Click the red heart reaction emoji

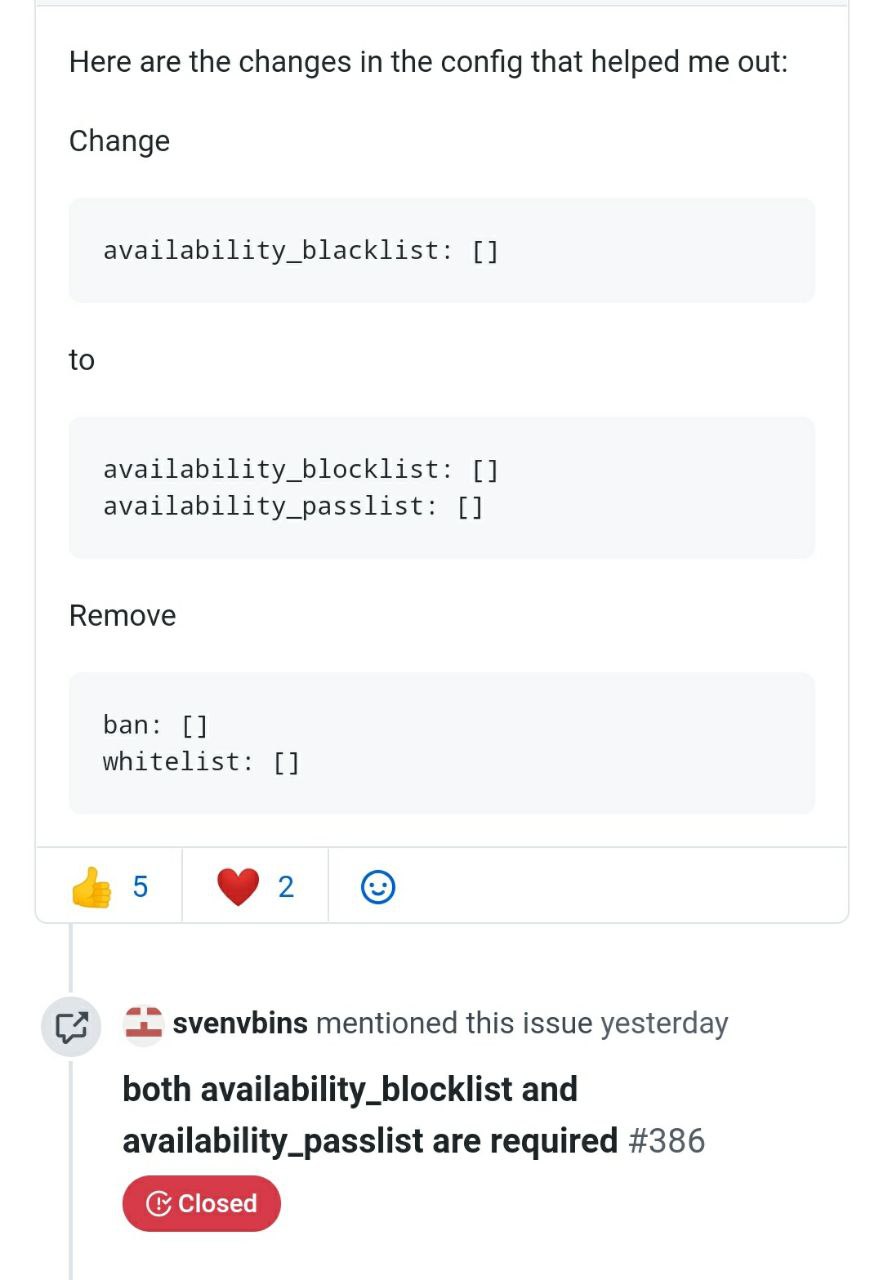(x=238, y=887)
